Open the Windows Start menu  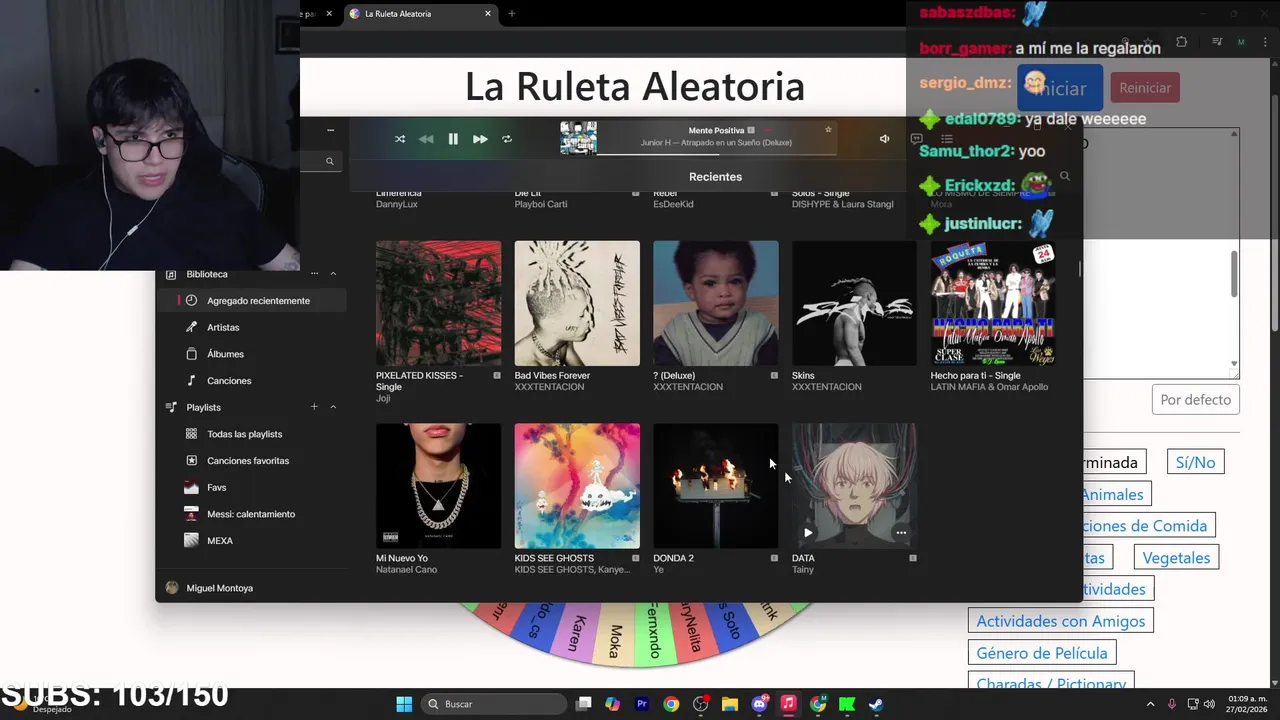coord(404,704)
